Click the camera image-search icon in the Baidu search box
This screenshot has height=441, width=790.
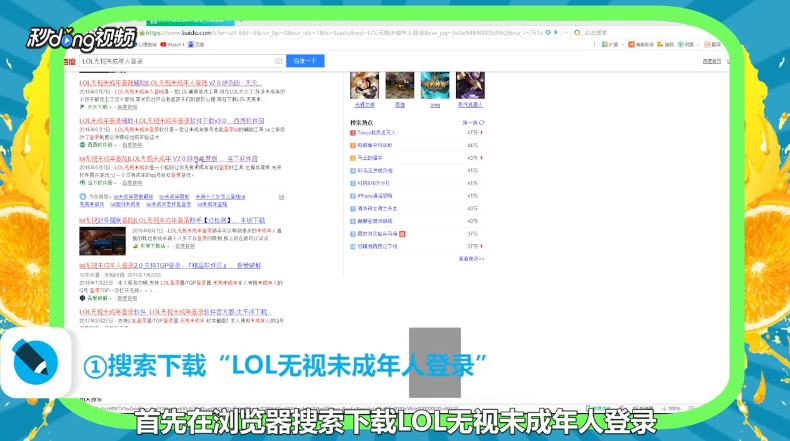point(278,61)
